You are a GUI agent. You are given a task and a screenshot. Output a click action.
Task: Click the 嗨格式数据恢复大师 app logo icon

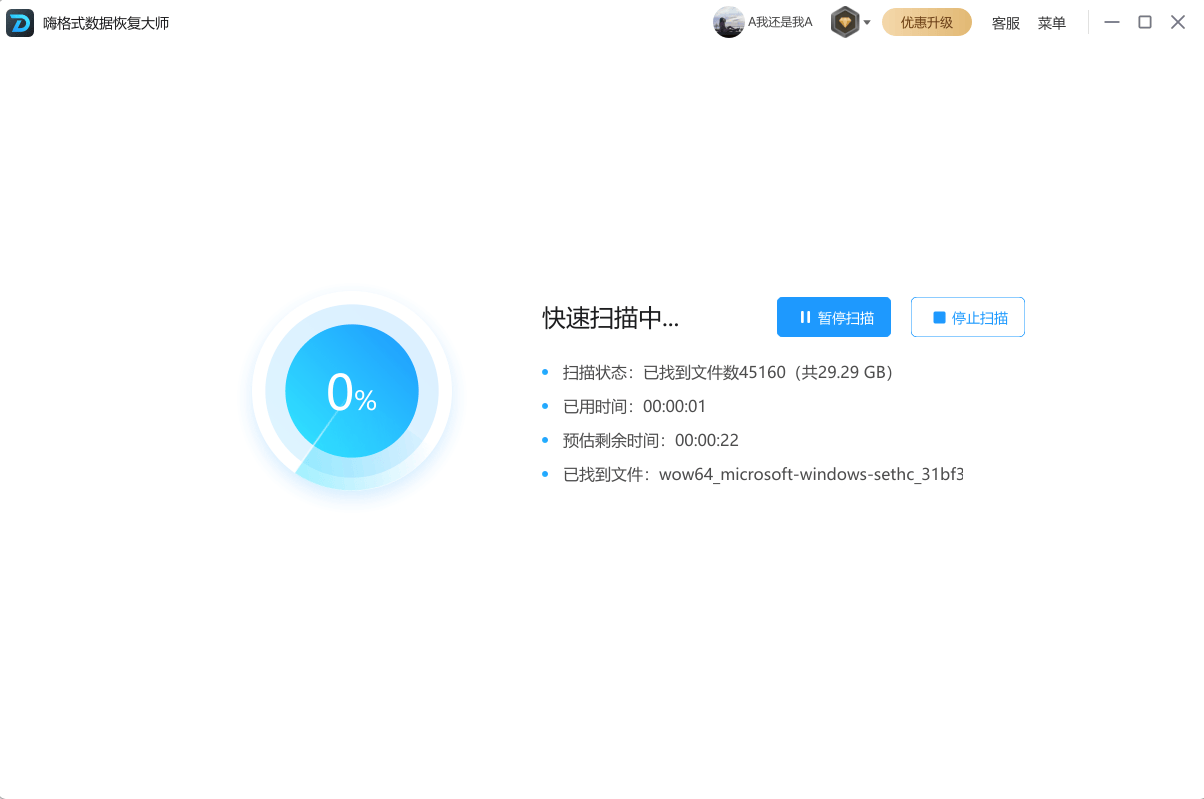(x=19, y=22)
